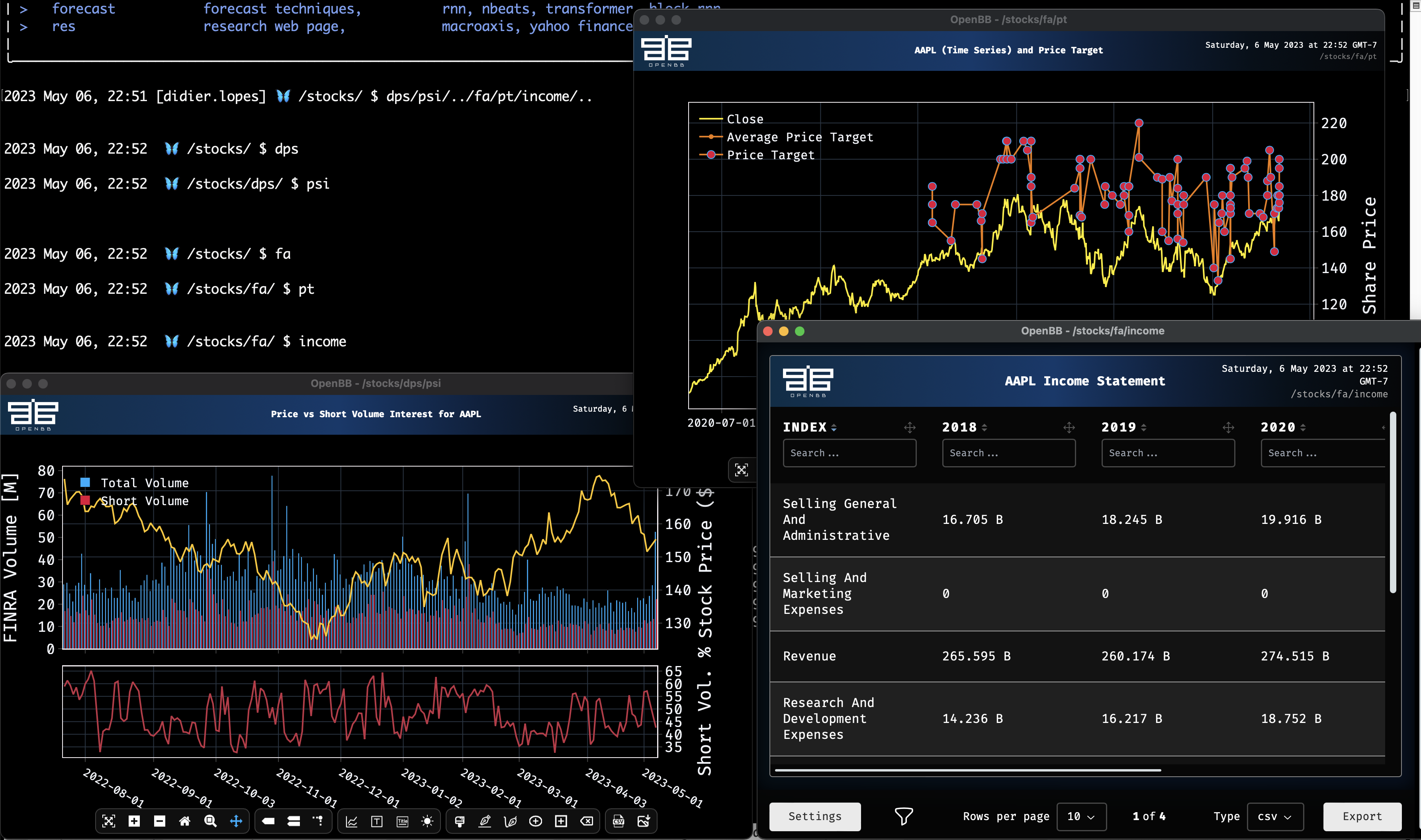The height and width of the screenshot is (840, 1421).
Task: Click the erase active shape icon
Action: point(587,821)
